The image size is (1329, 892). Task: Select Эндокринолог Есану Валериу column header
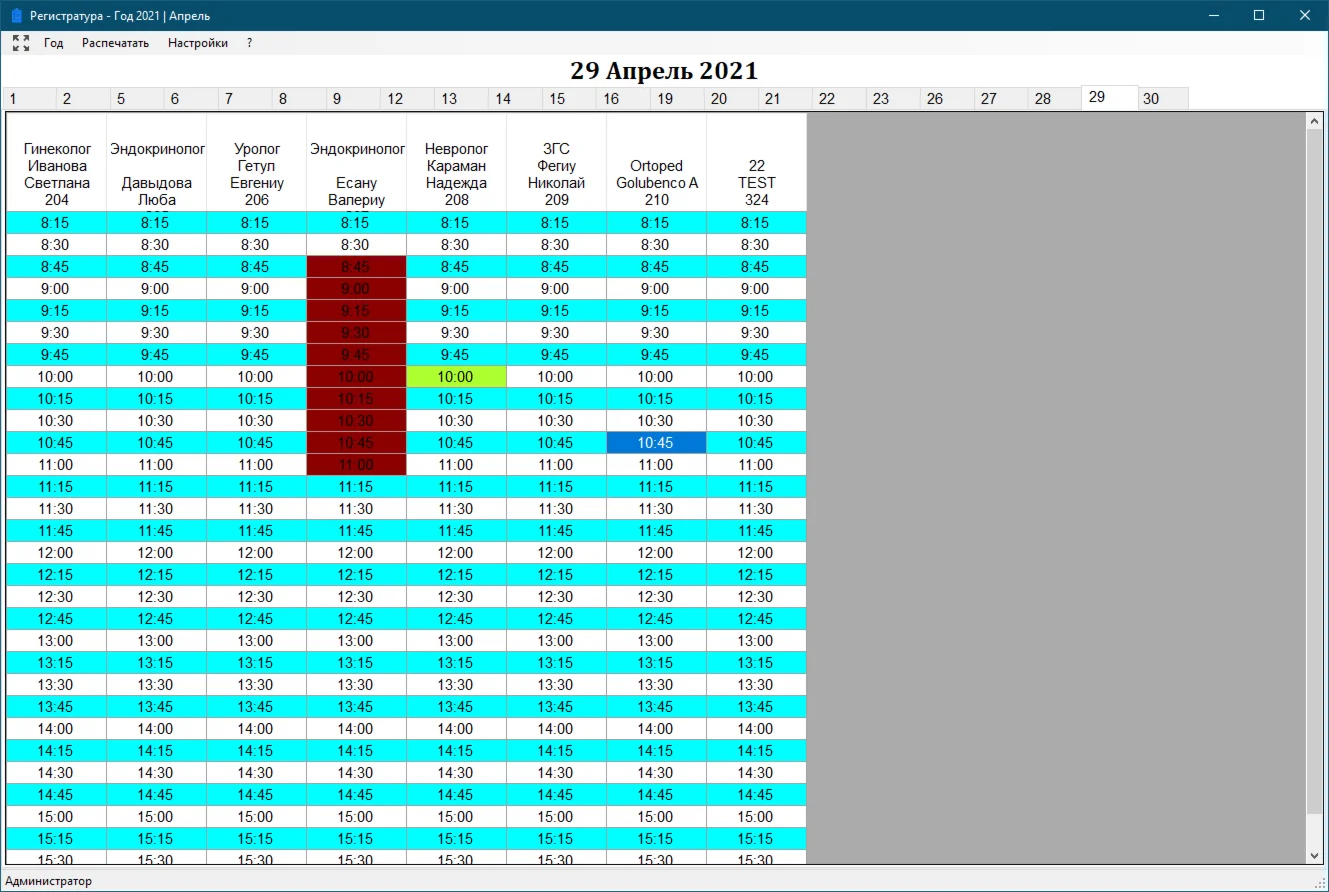pos(357,162)
